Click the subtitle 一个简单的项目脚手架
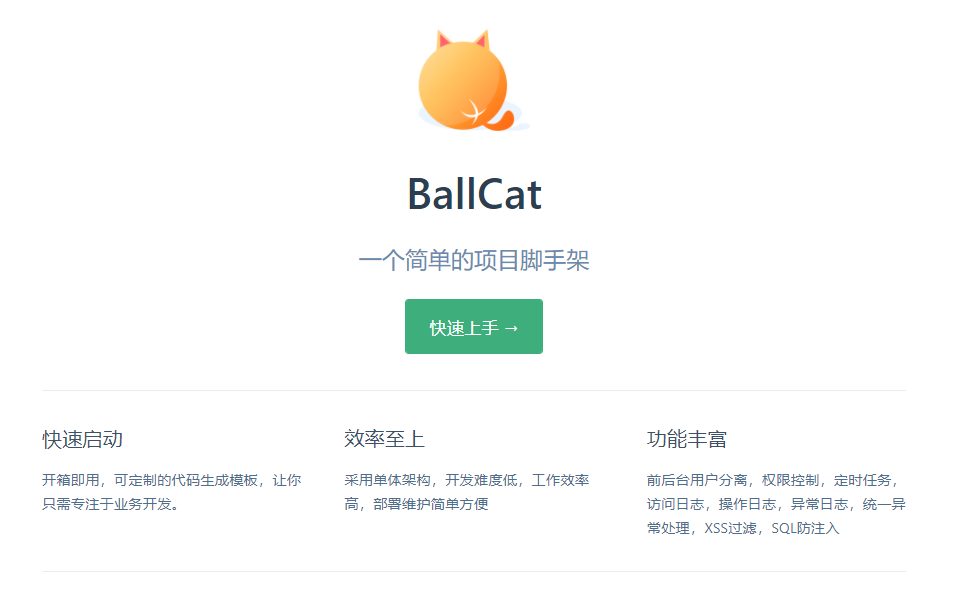 click(x=474, y=260)
